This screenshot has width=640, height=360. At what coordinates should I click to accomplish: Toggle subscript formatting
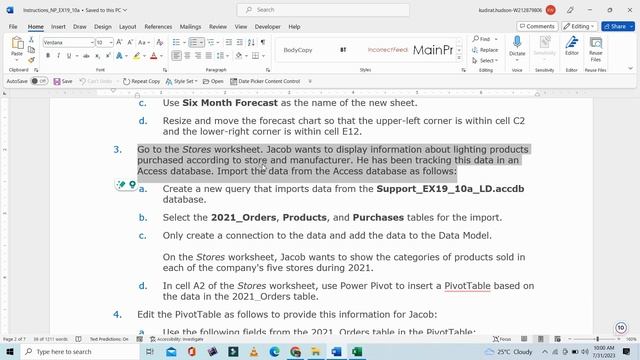[x=97, y=56]
